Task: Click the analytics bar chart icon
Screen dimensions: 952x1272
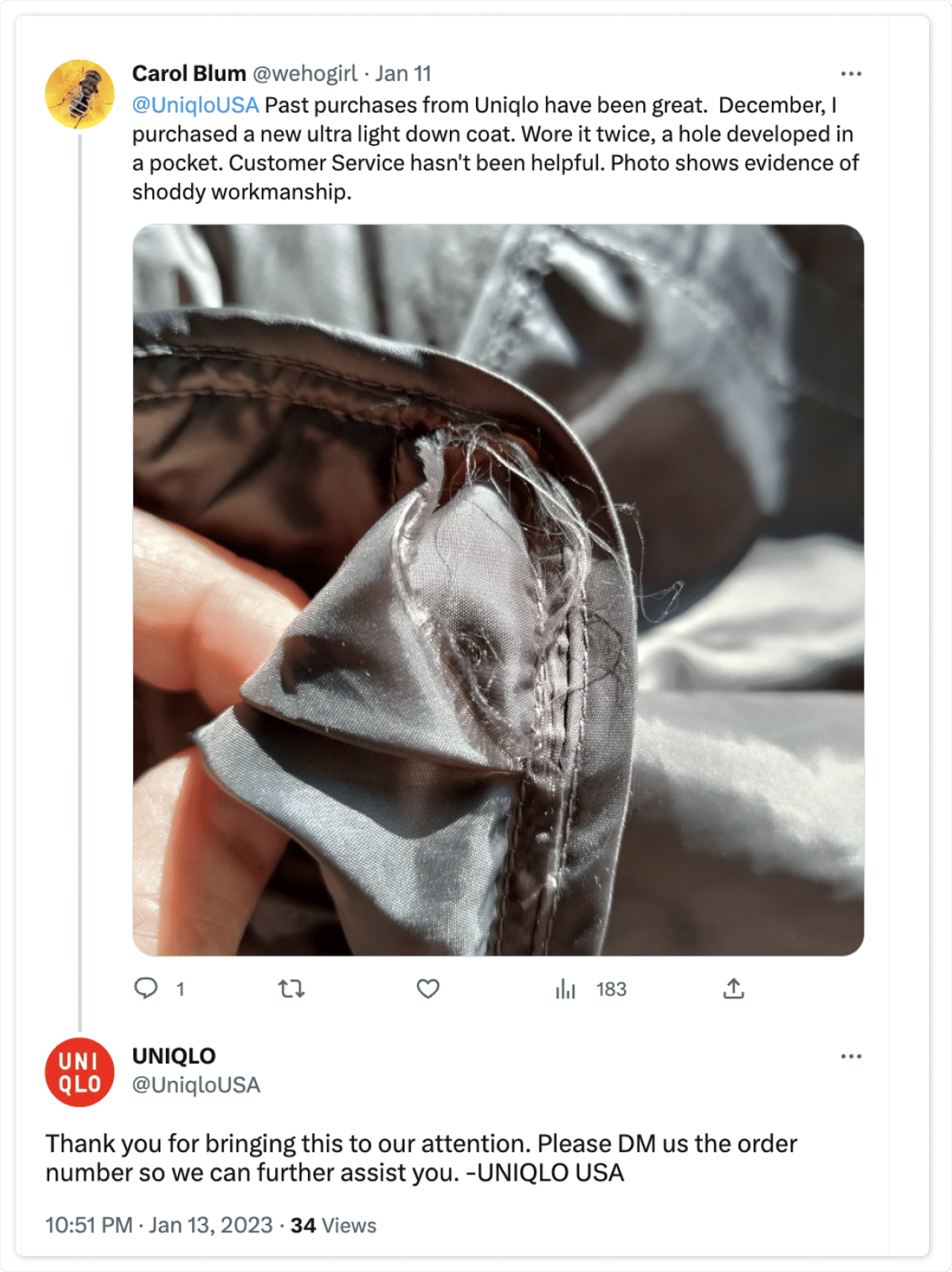Action: [566, 989]
